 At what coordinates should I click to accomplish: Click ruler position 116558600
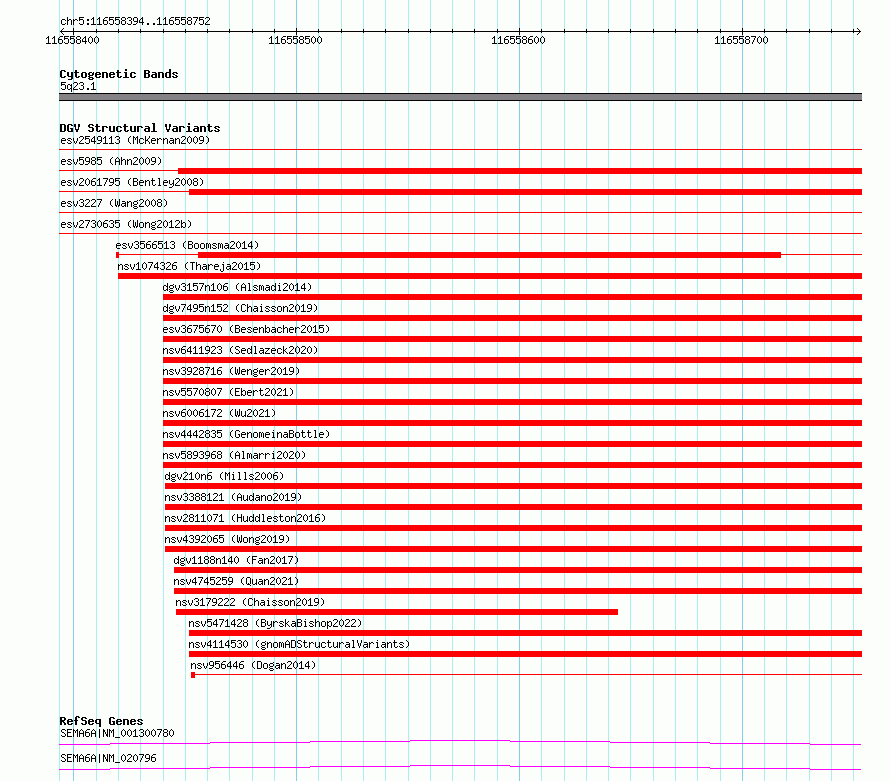[x=518, y=40]
